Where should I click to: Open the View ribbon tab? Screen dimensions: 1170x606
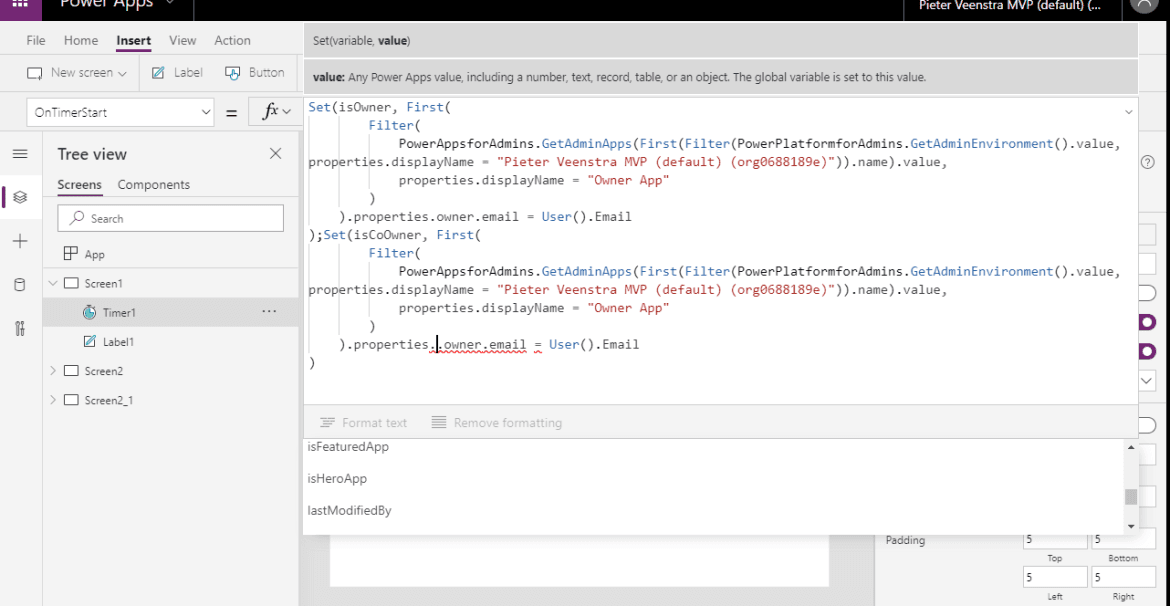[x=183, y=40]
